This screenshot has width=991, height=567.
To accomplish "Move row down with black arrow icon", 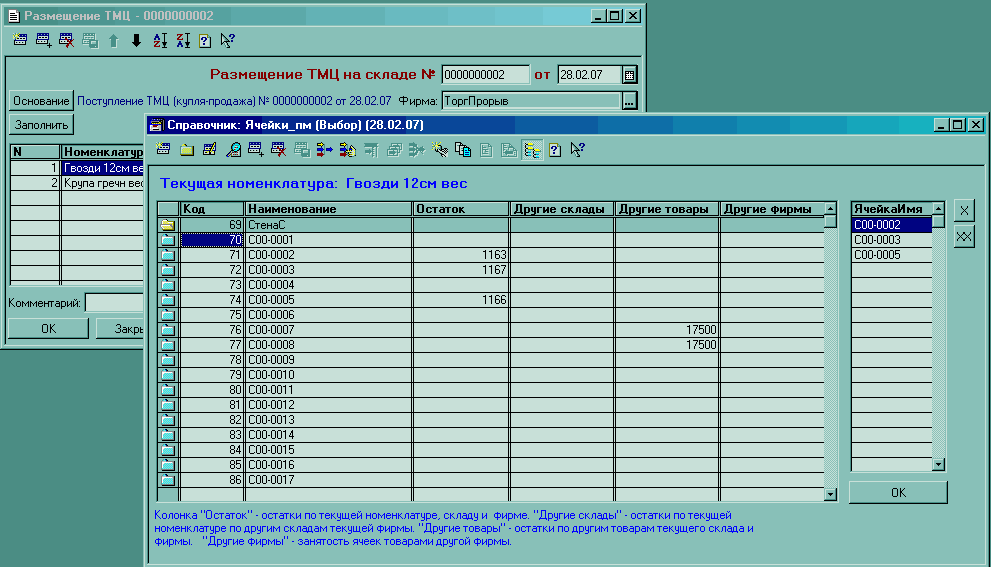I will tap(137, 41).
